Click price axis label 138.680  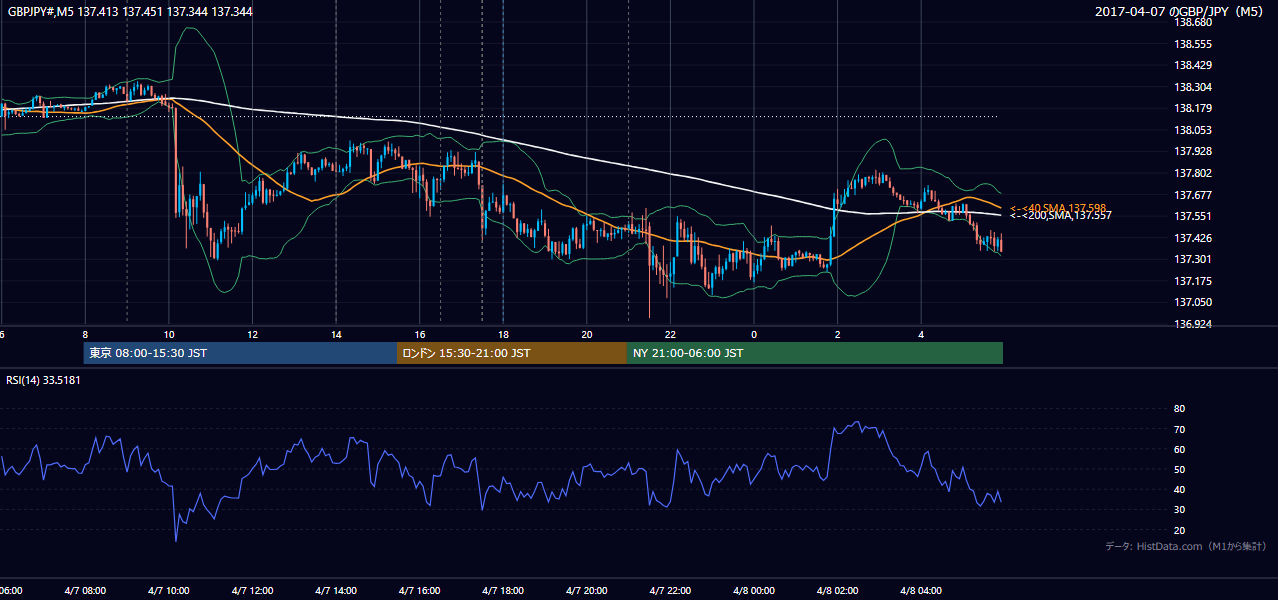click(x=1193, y=23)
